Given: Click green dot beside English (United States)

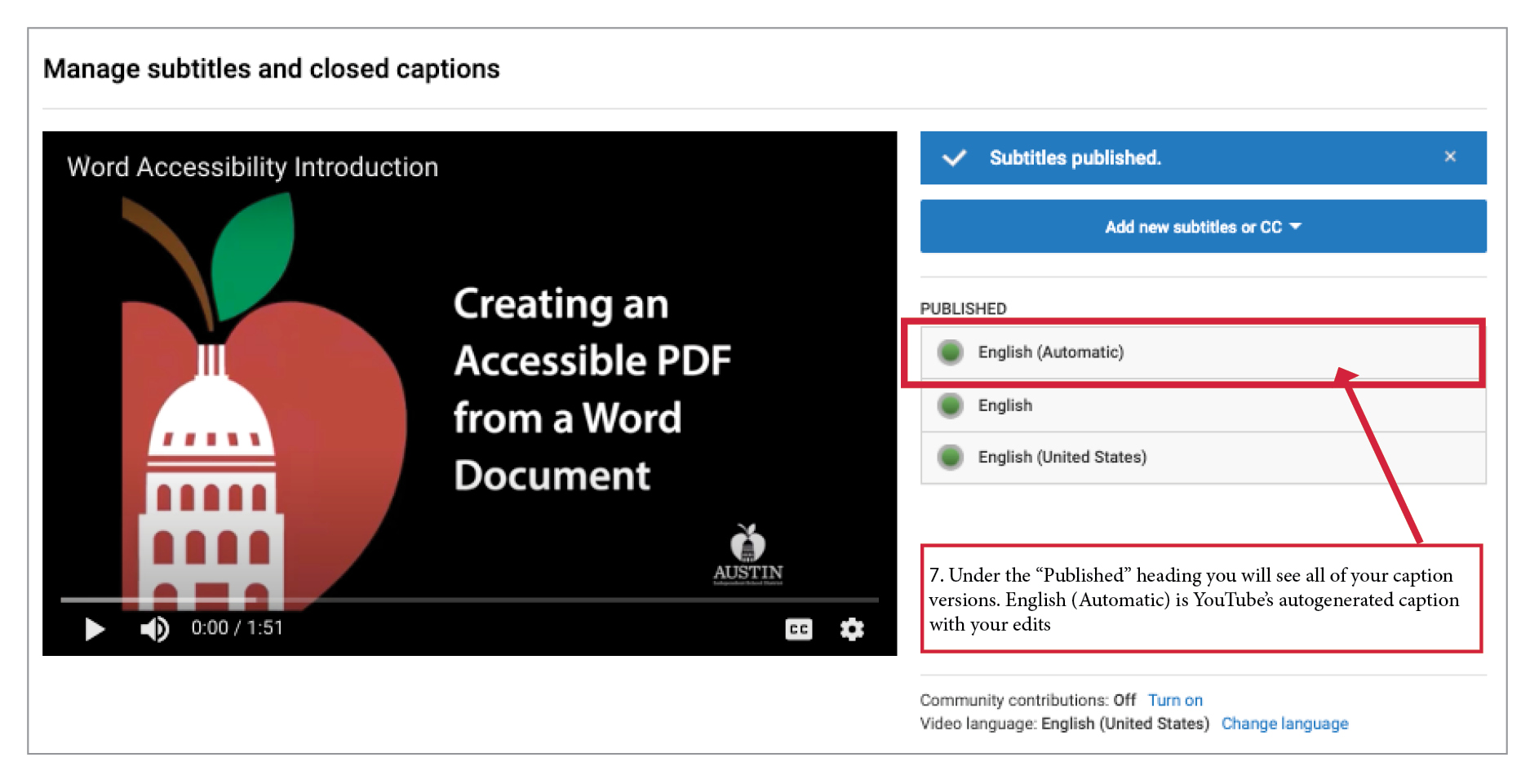Looking at the screenshot, I should pyautogui.click(x=950, y=458).
